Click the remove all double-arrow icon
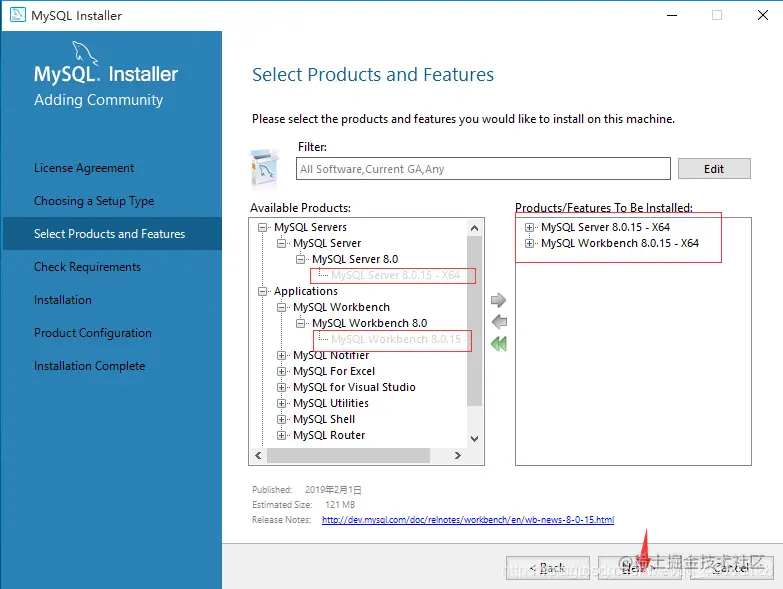 (x=498, y=343)
